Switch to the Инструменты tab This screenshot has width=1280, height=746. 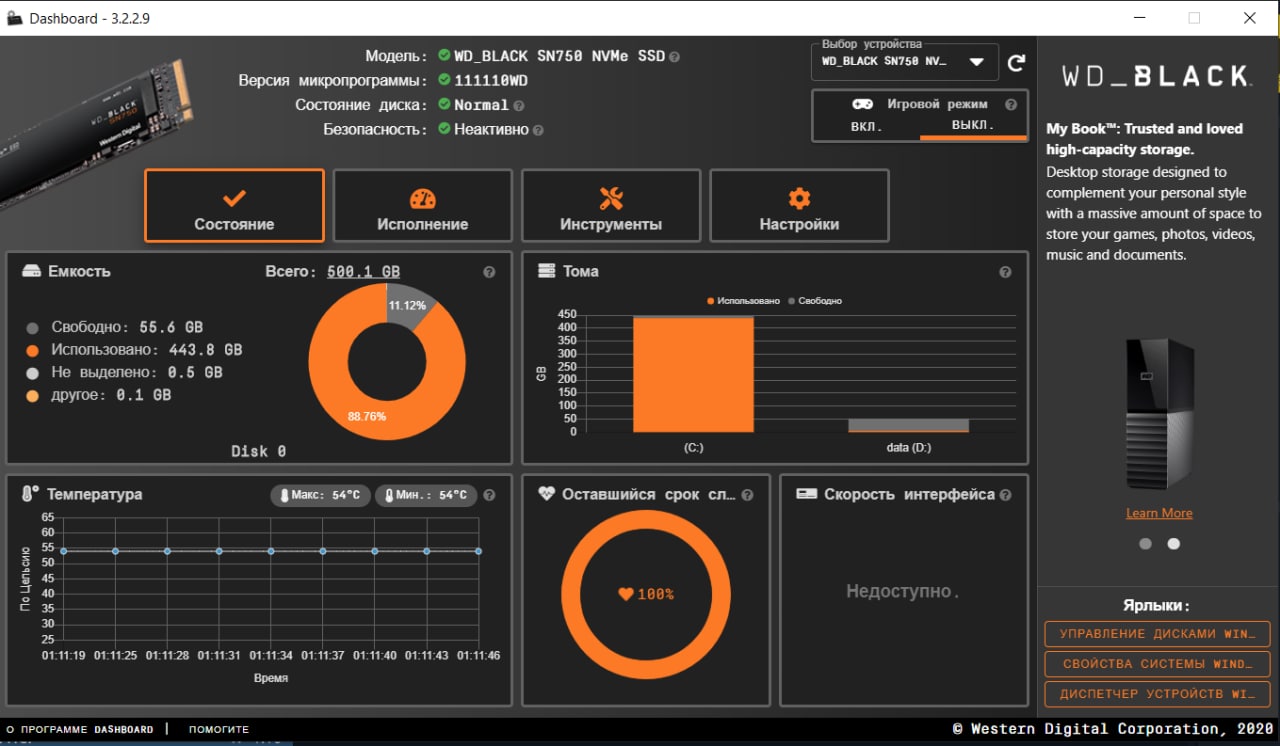click(611, 206)
